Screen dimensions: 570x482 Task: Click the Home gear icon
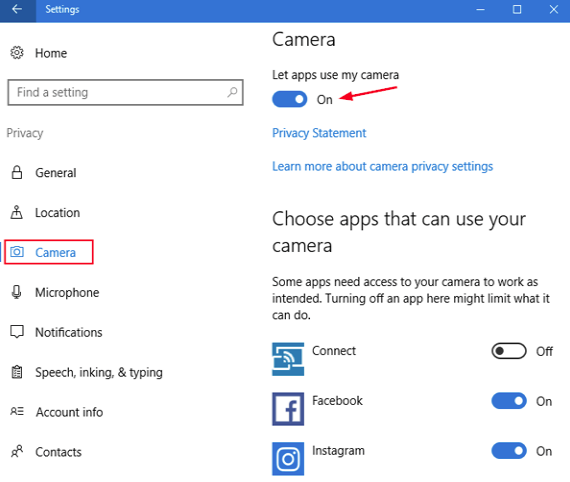tap(17, 53)
